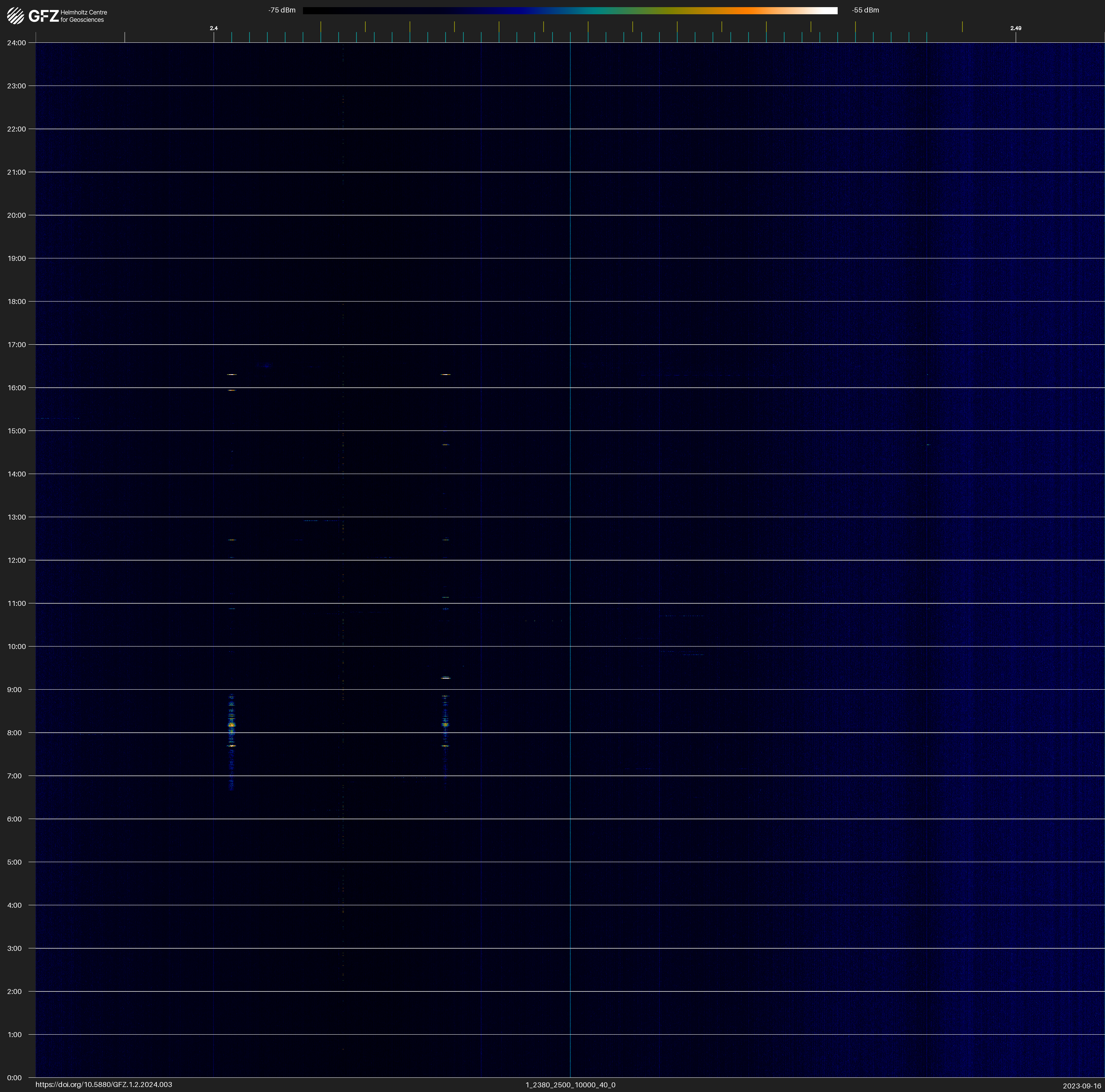Image resolution: width=1105 pixels, height=1092 pixels.
Task: Click the -55 dBm scale label
Action: click(x=865, y=10)
